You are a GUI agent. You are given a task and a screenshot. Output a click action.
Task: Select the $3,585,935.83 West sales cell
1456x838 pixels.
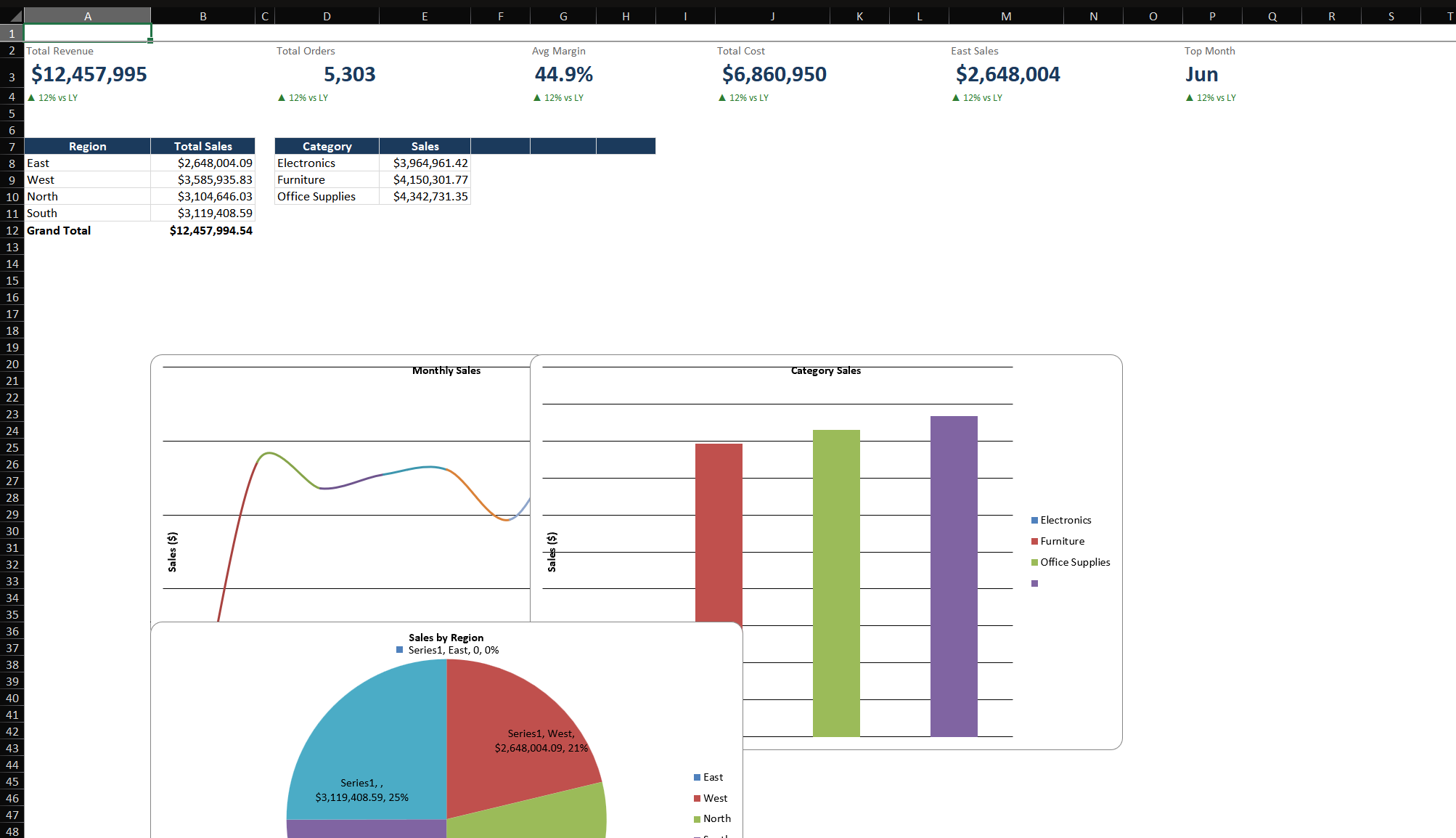(203, 179)
